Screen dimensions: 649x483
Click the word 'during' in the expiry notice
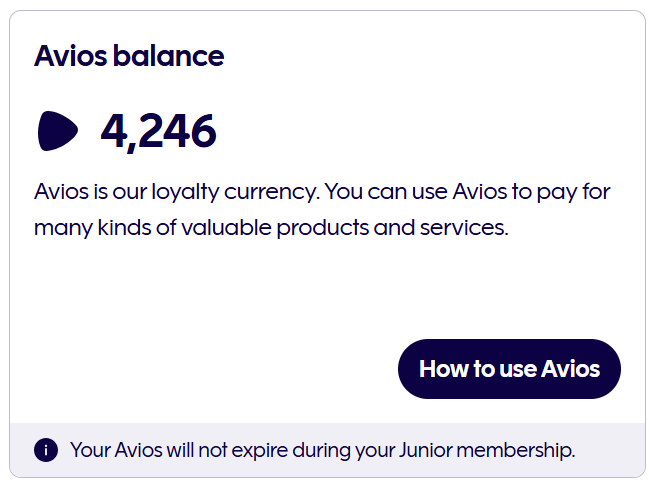click(x=322, y=450)
